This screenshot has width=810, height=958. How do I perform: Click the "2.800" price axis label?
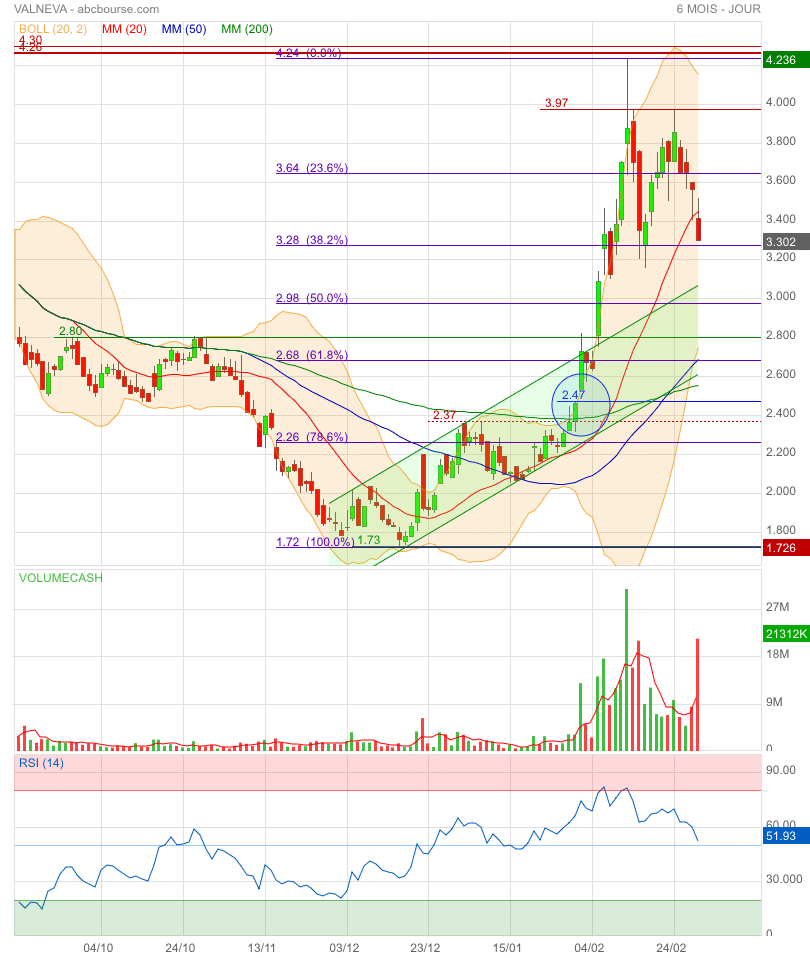click(781, 335)
